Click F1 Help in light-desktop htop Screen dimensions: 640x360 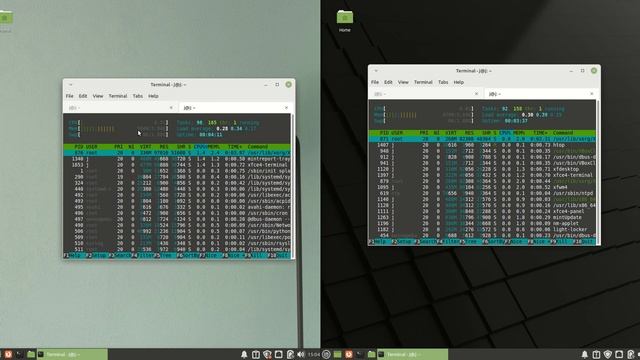click(74, 256)
